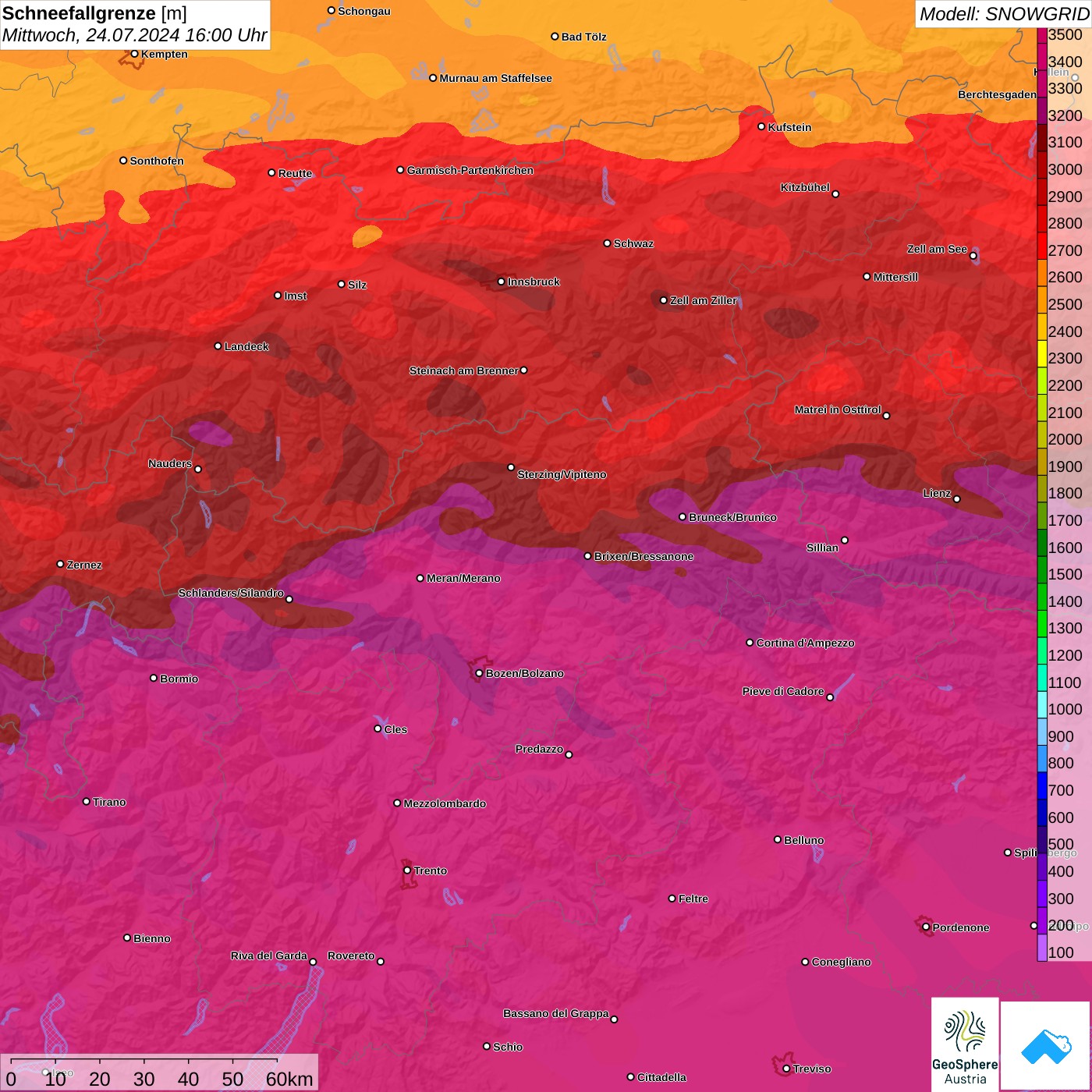Click the Meran/Merano label
This screenshot has width=1092, height=1092.
(463, 578)
